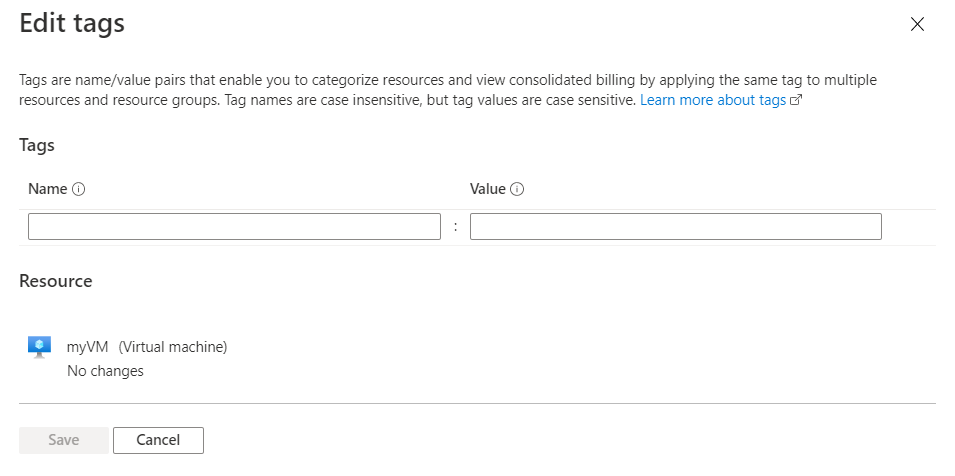This screenshot has width=955, height=476.
Task: Focus the tag Value input field
Action: coord(675,227)
